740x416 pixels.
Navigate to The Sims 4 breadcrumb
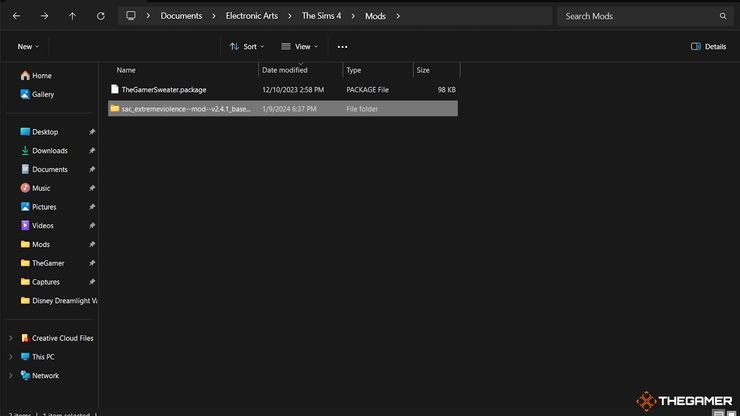click(321, 16)
